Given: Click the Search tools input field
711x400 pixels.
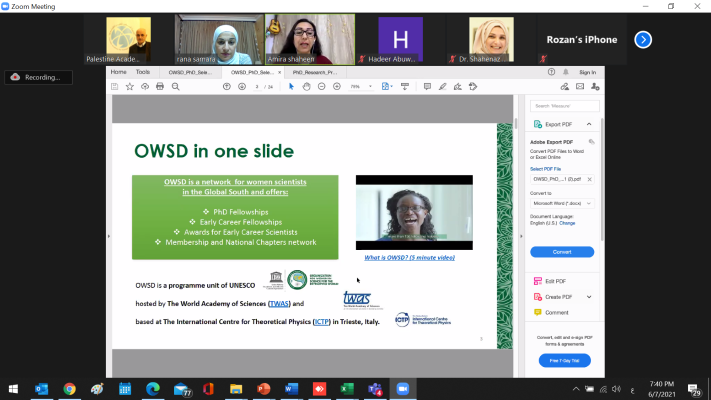Looking at the screenshot, I should [563, 105].
